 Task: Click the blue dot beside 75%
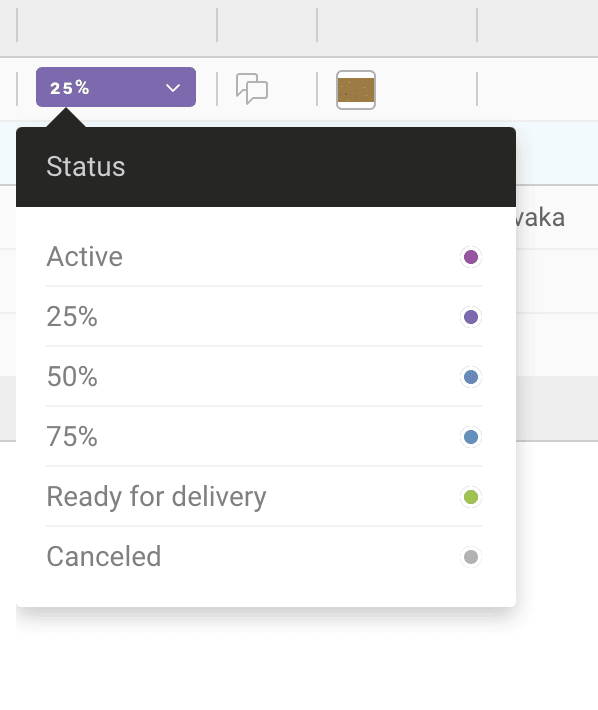pyautogui.click(x=471, y=437)
